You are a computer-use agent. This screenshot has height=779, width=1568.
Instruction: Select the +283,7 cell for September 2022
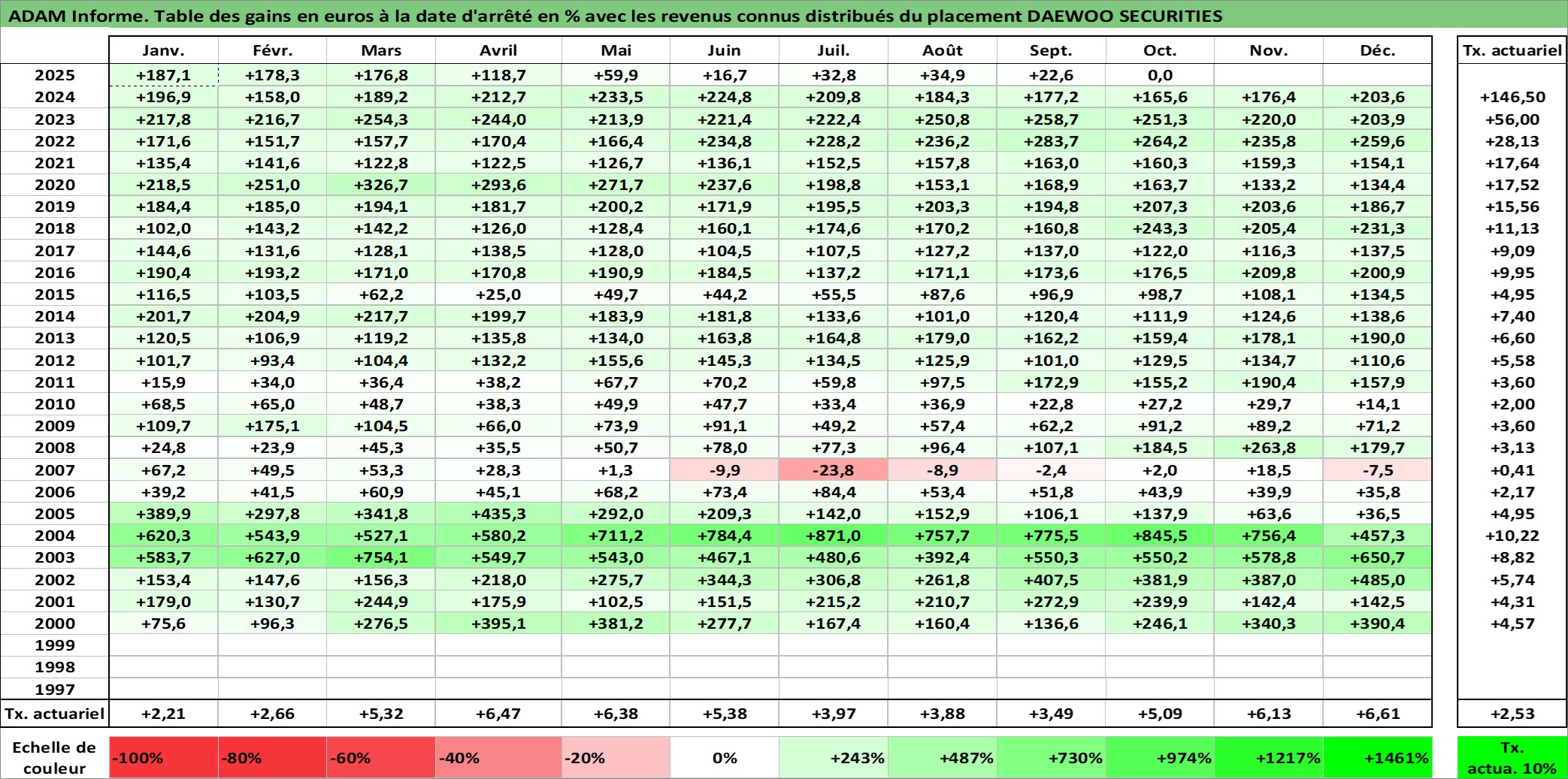(1052, 141)
